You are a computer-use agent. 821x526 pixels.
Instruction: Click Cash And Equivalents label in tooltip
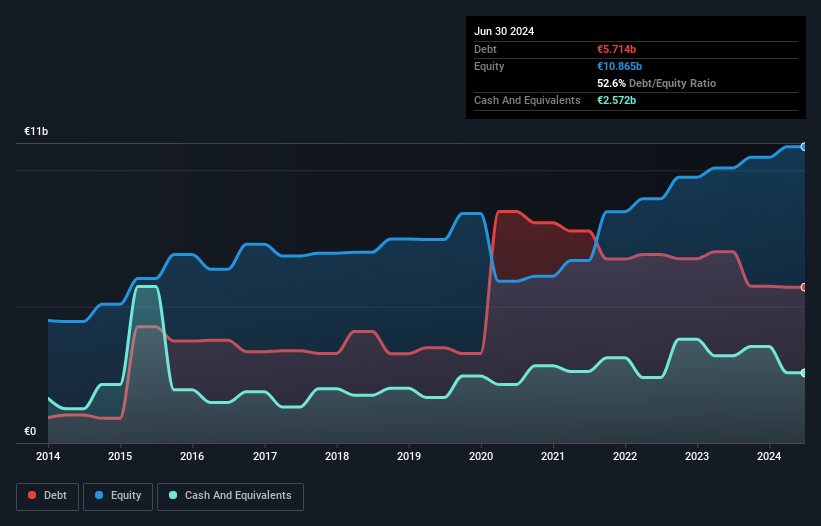[x=527, y=100]
